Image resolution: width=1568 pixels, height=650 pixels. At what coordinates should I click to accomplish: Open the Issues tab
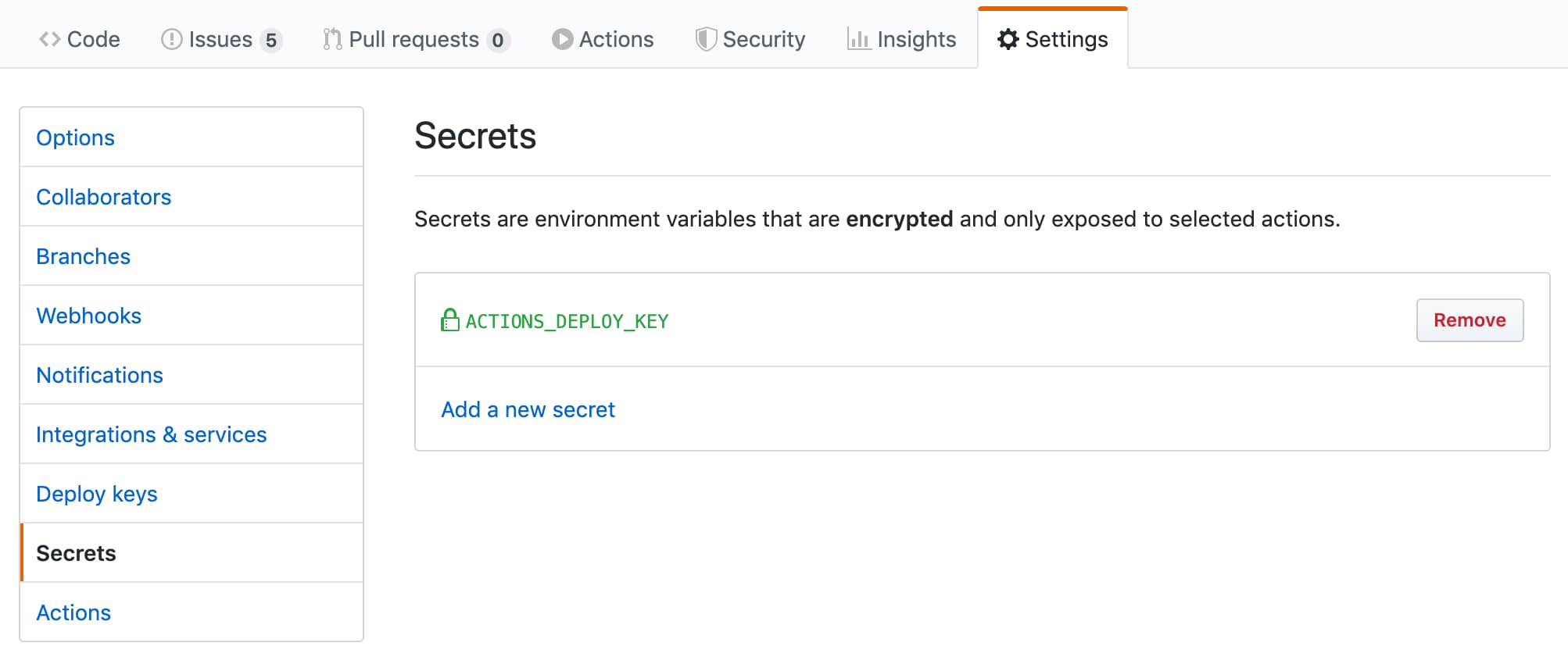(220, 39)
